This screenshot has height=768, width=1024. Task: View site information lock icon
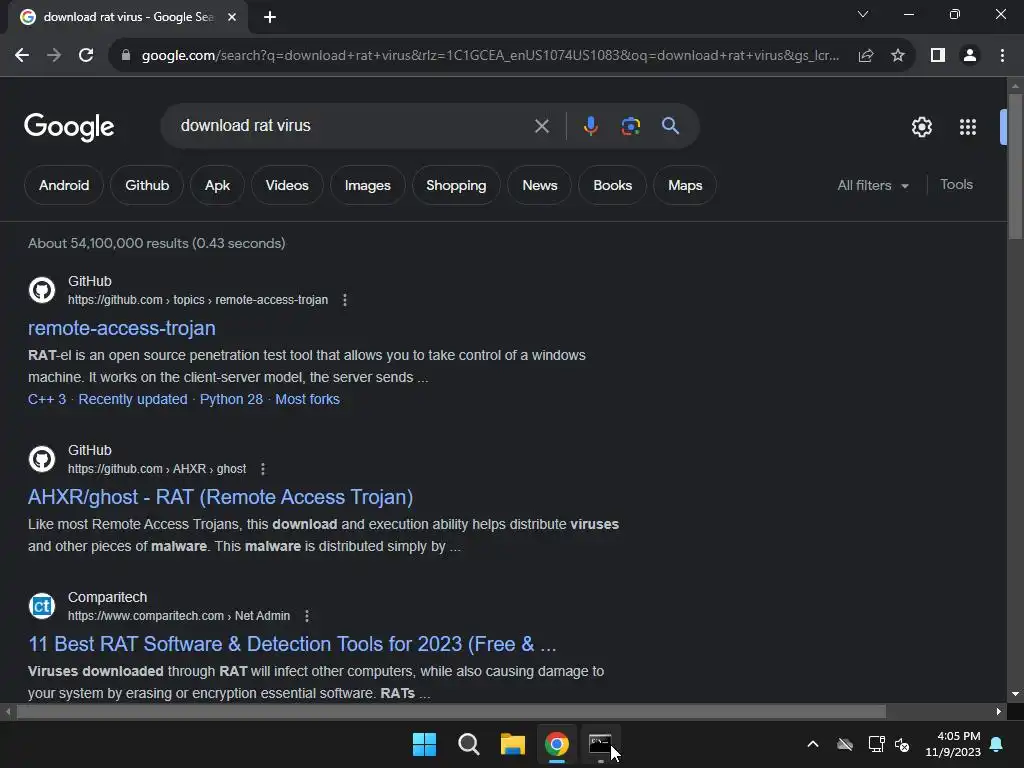126,56
